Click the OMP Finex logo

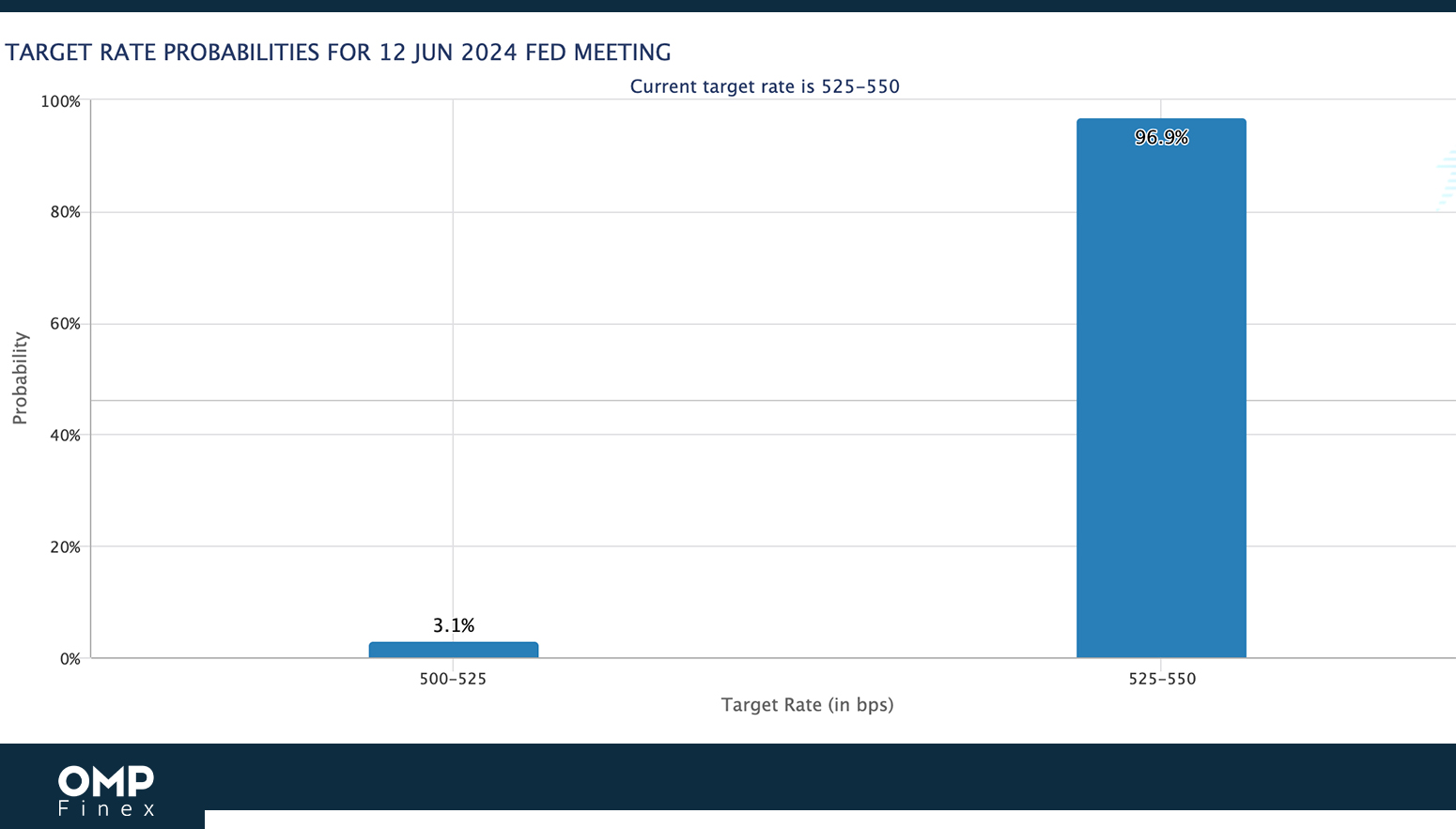click(106, 791)
